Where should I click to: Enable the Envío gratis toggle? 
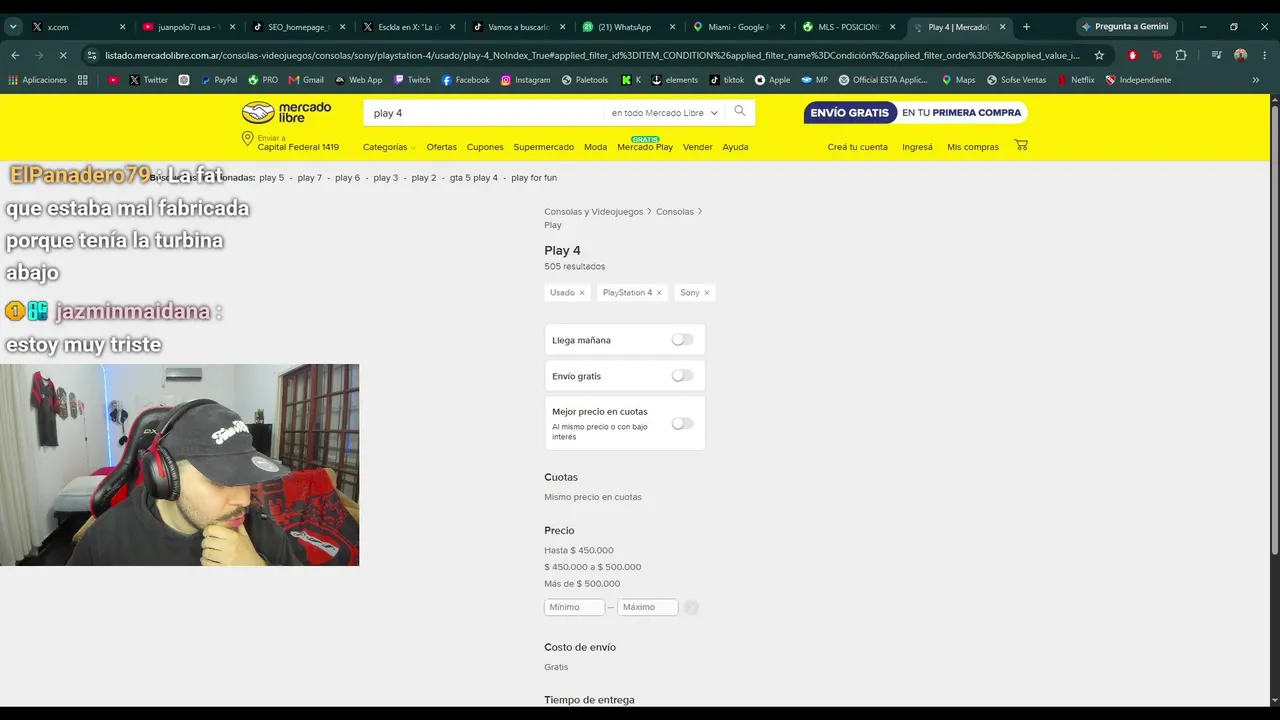(682, 376)
